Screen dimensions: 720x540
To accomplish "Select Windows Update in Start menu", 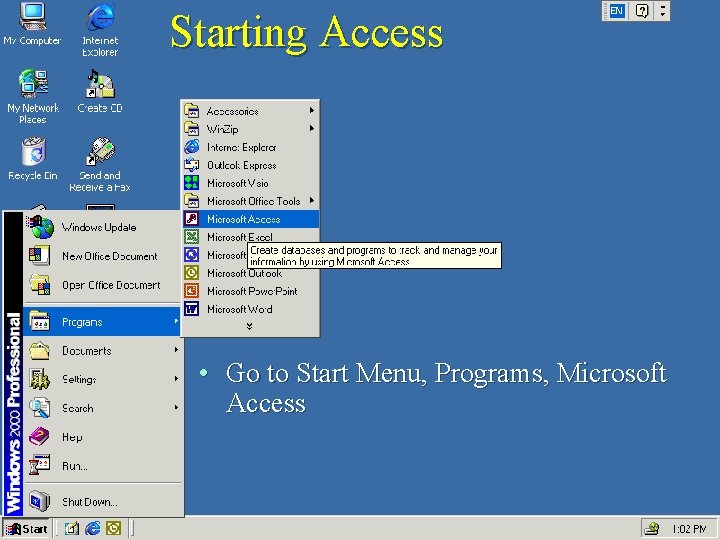I will (x=103, y=227).
